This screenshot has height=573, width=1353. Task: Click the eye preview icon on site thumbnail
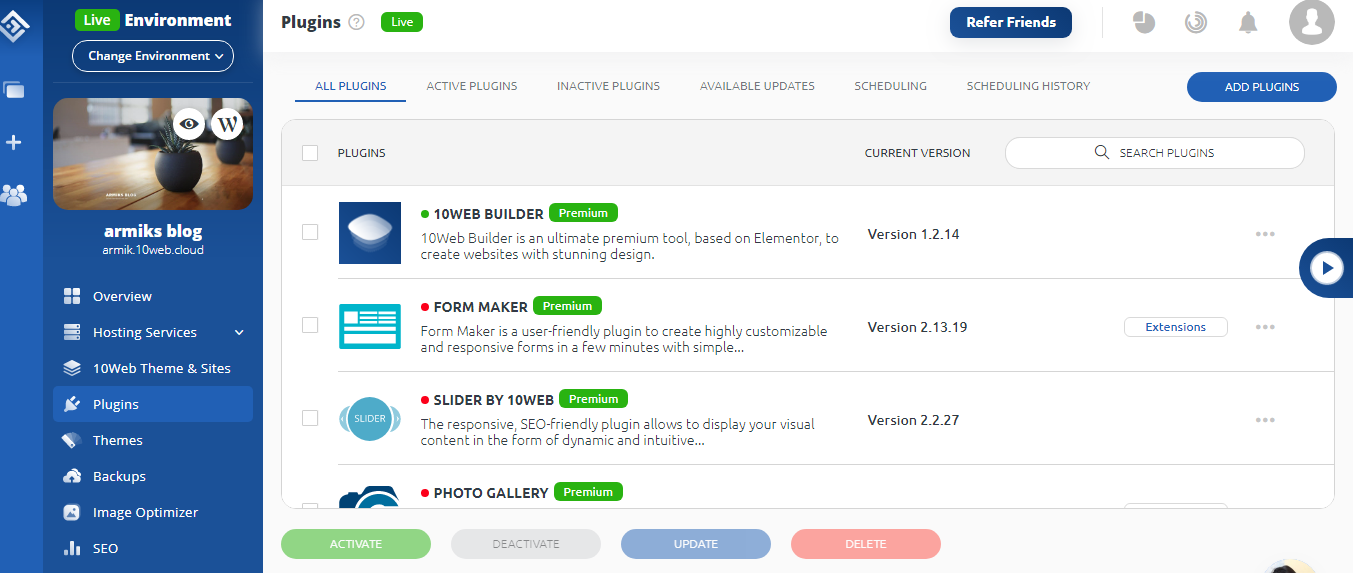click(190, 124)
